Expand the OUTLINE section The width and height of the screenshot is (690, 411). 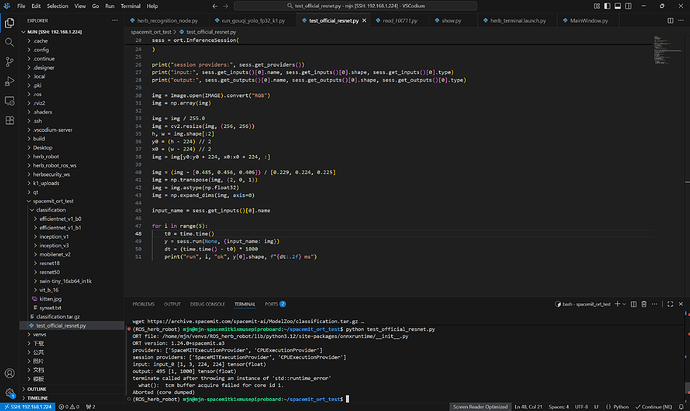click(37, 389)
